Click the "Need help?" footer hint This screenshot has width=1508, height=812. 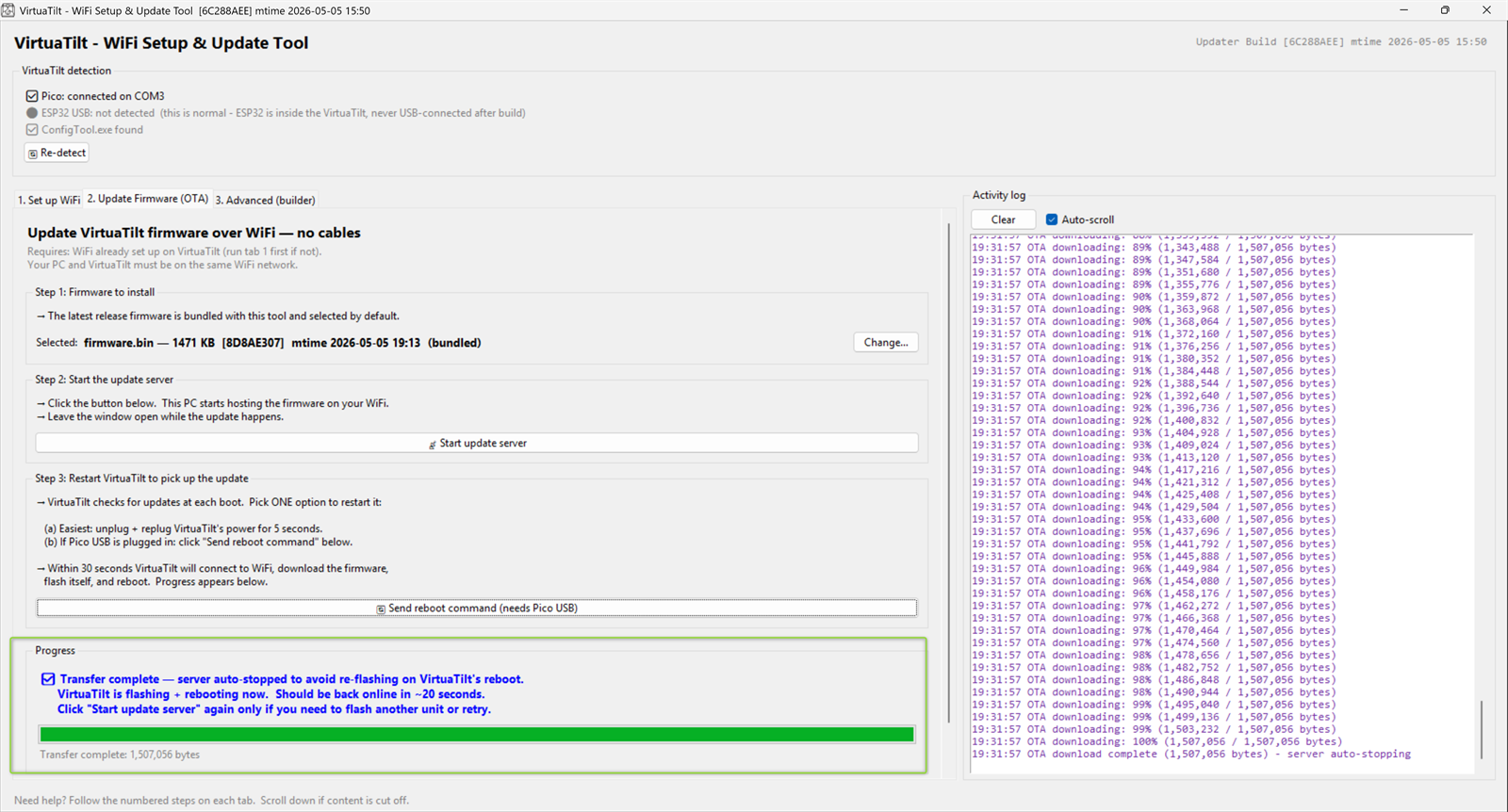coord(211,801)
